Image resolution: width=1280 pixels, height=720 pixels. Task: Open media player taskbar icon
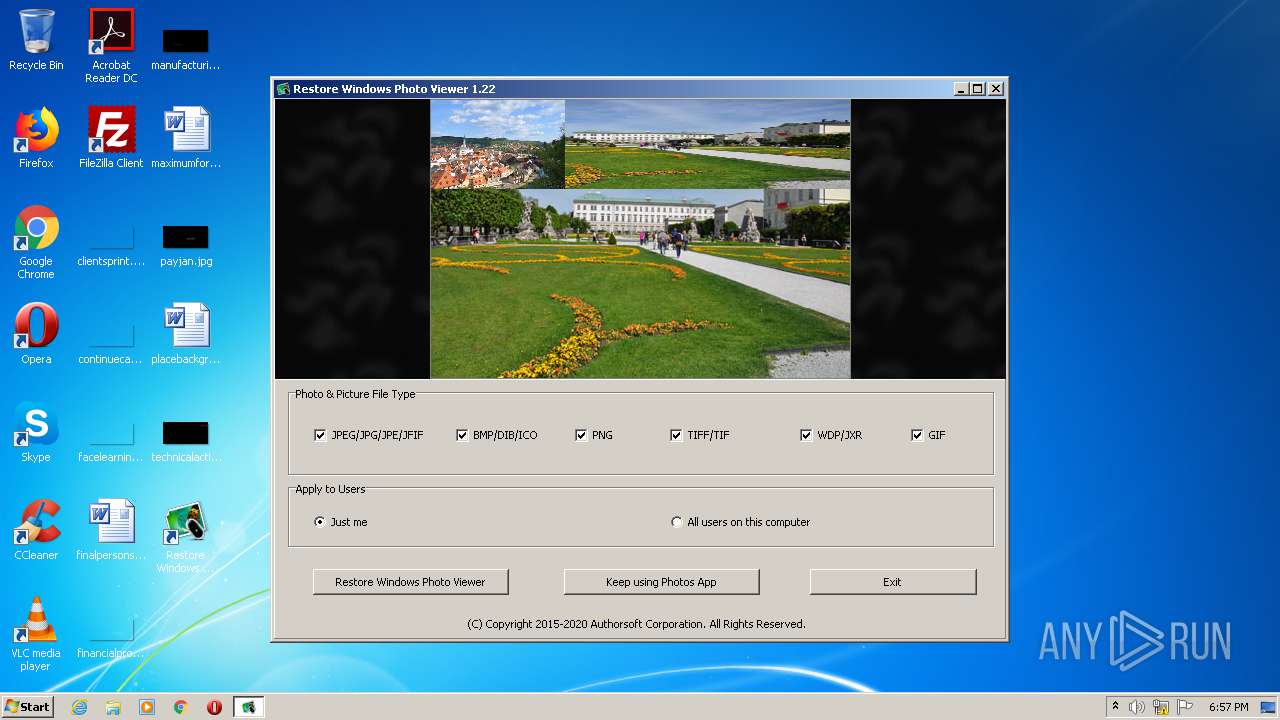coord(147,707)
